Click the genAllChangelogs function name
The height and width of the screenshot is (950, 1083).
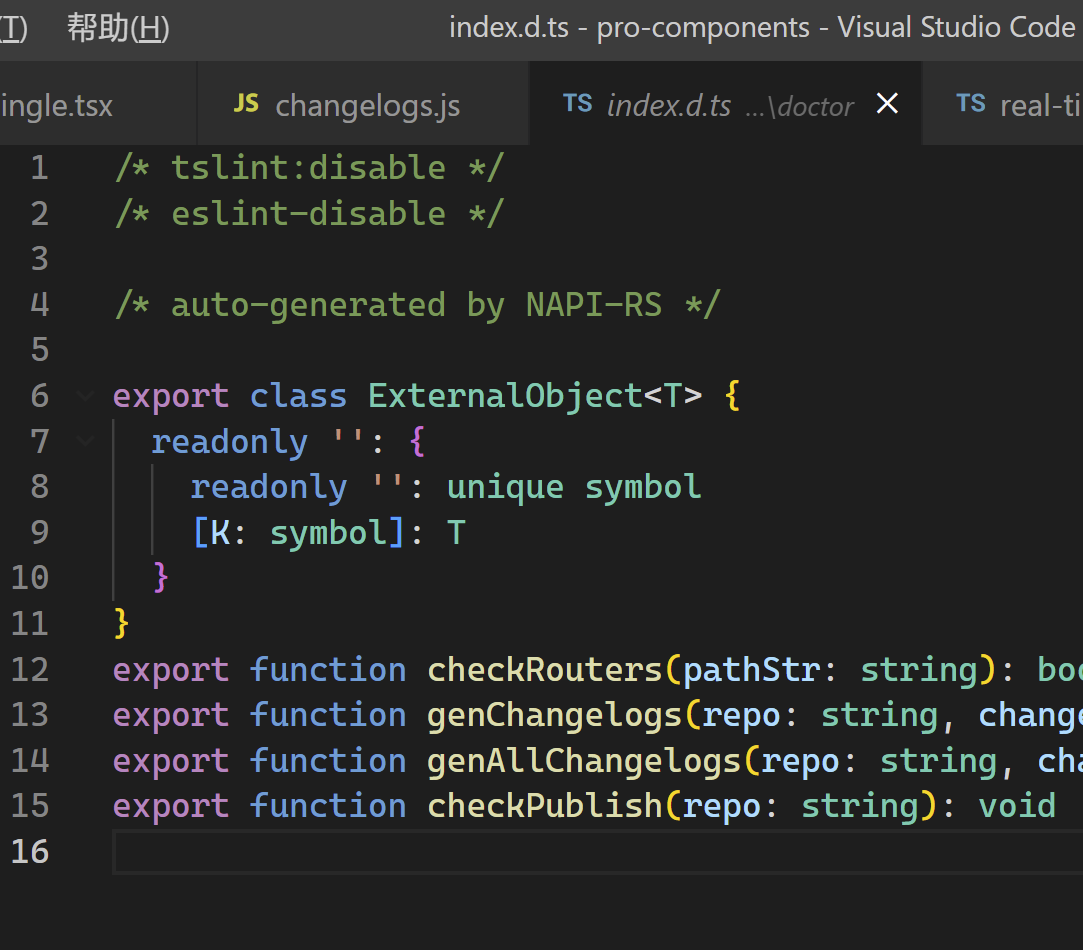pos(584,761)
